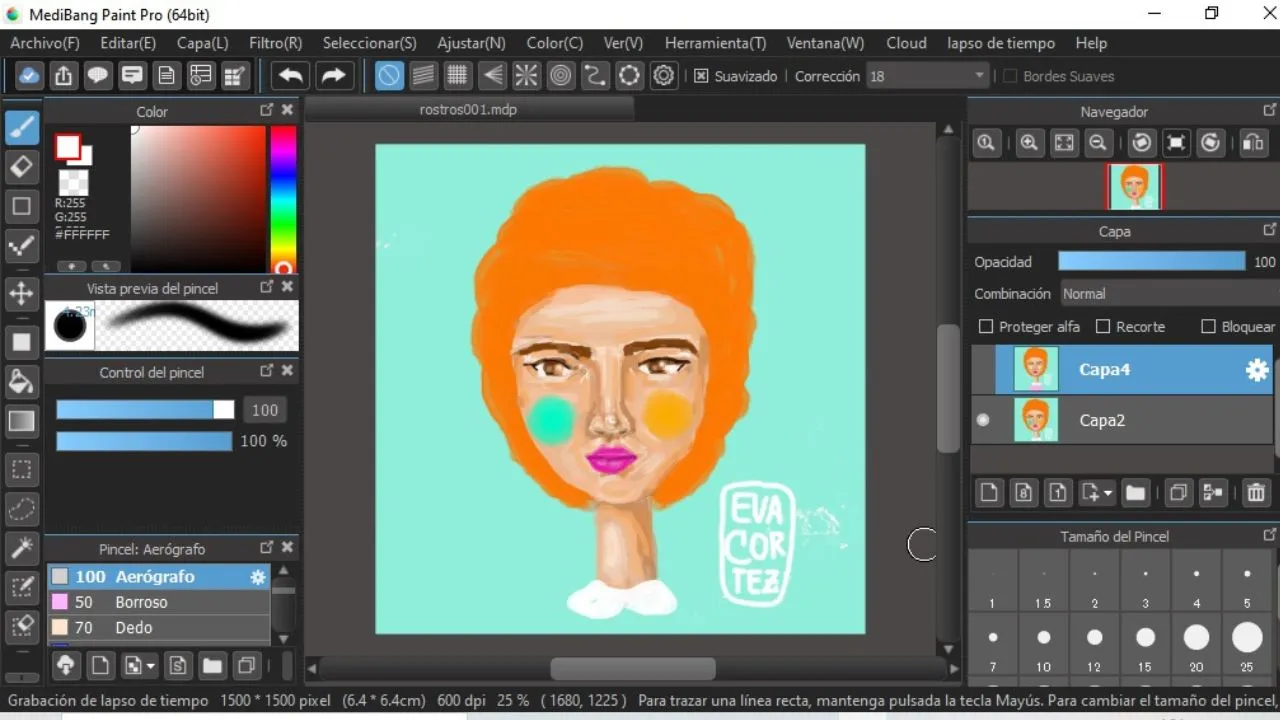Select the Lasso selection tool
Image resolution: width=1280 pixels, height=720 pixels.
22,509
